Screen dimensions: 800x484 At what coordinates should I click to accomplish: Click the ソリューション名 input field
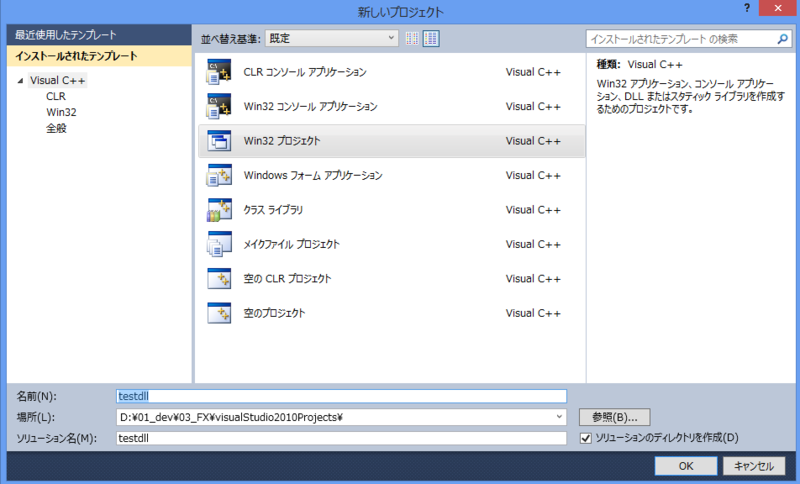(341, 438)
